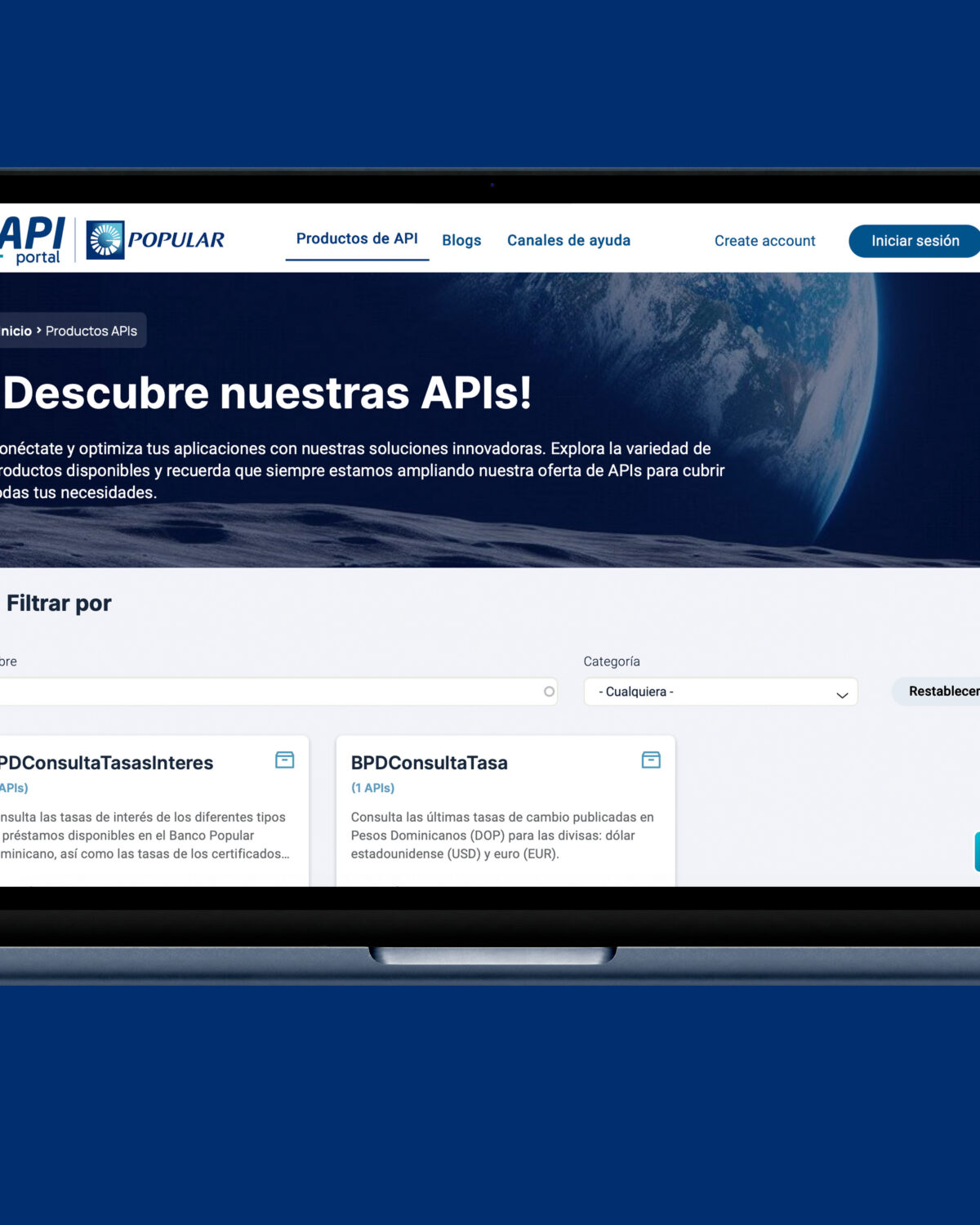This screenshot has height=1225, width=980.
Task: Go to the Blogs menu item
Action: 461,240
